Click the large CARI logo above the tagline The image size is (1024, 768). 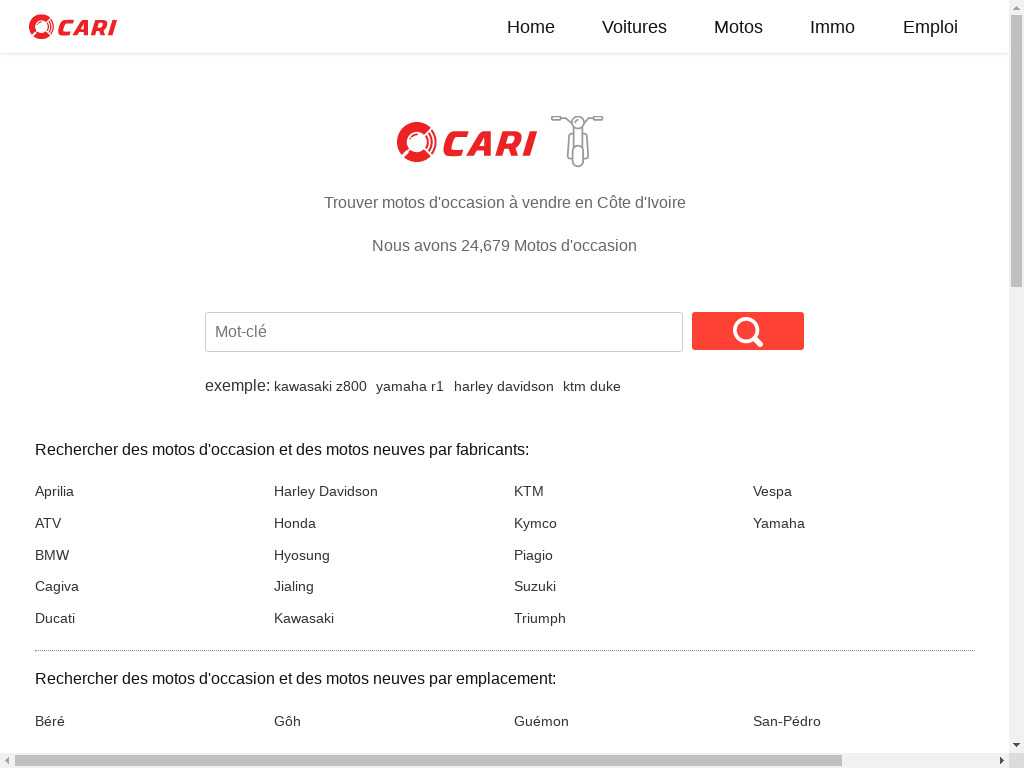[x=467, y=142]
